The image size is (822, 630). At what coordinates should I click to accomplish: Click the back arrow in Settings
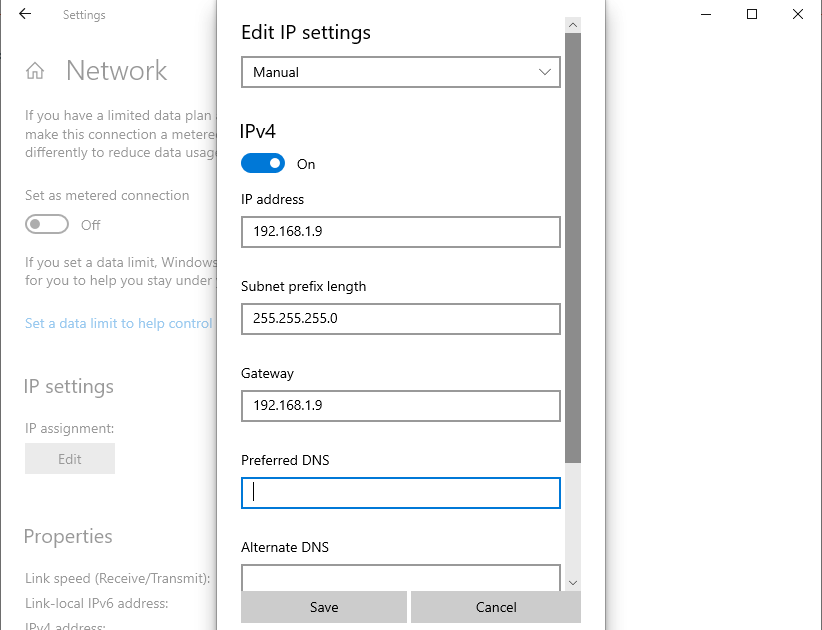point(24,14)
